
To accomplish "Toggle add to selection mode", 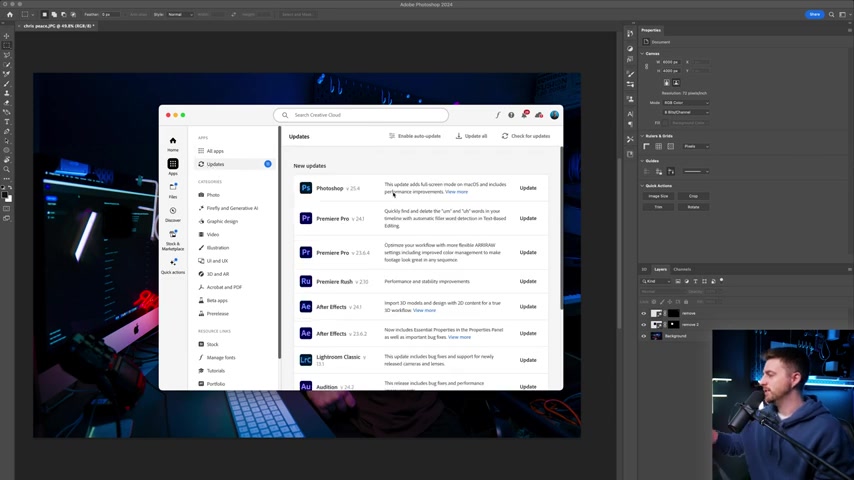I will pyautogui.click(x=54, y=15).
